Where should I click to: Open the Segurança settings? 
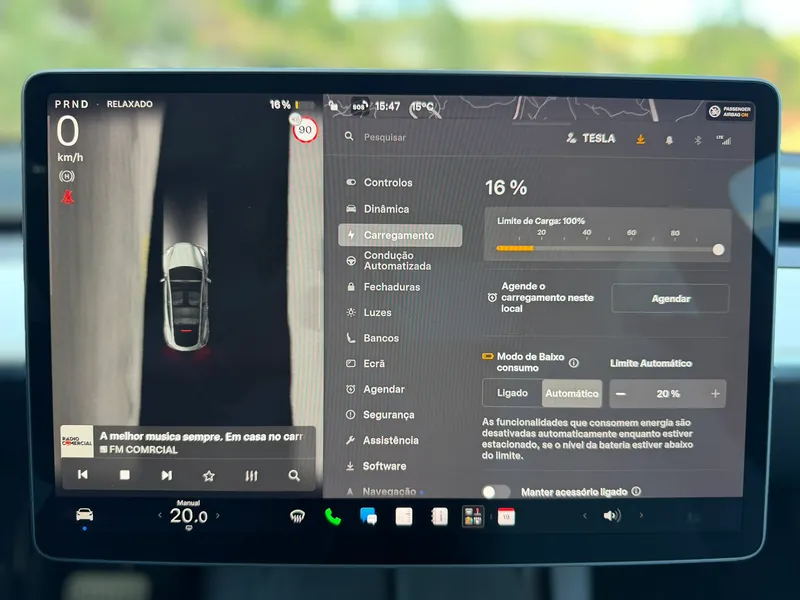point(380,415)
